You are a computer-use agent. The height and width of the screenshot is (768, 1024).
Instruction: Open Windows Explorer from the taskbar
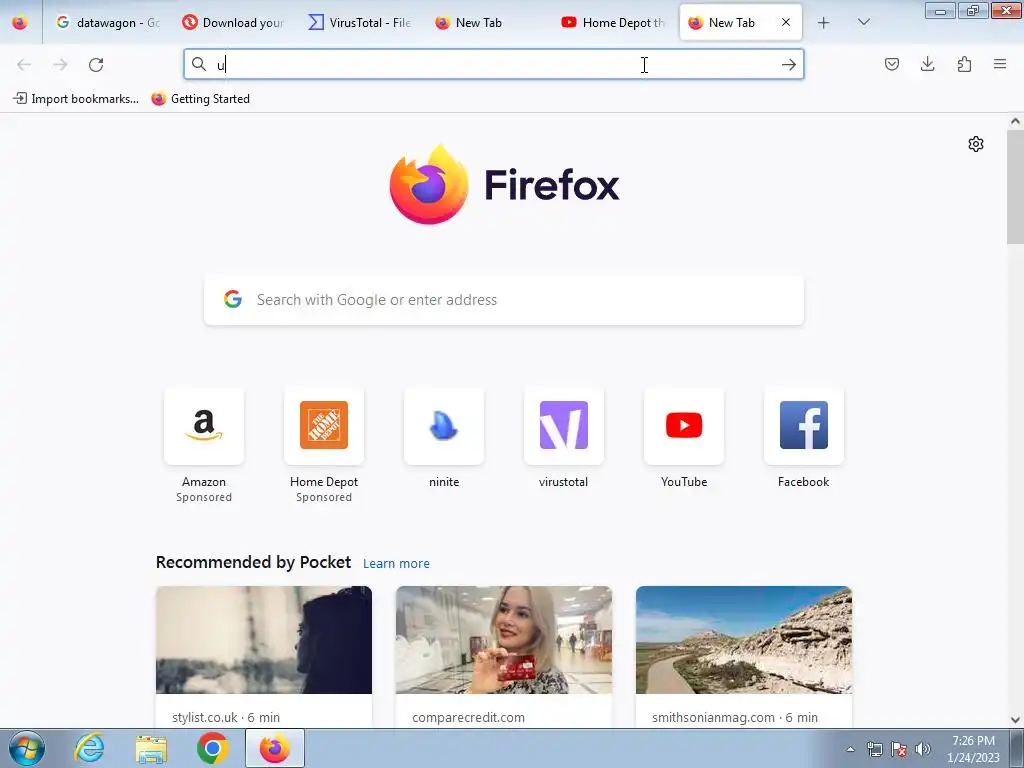coord(151,748)
